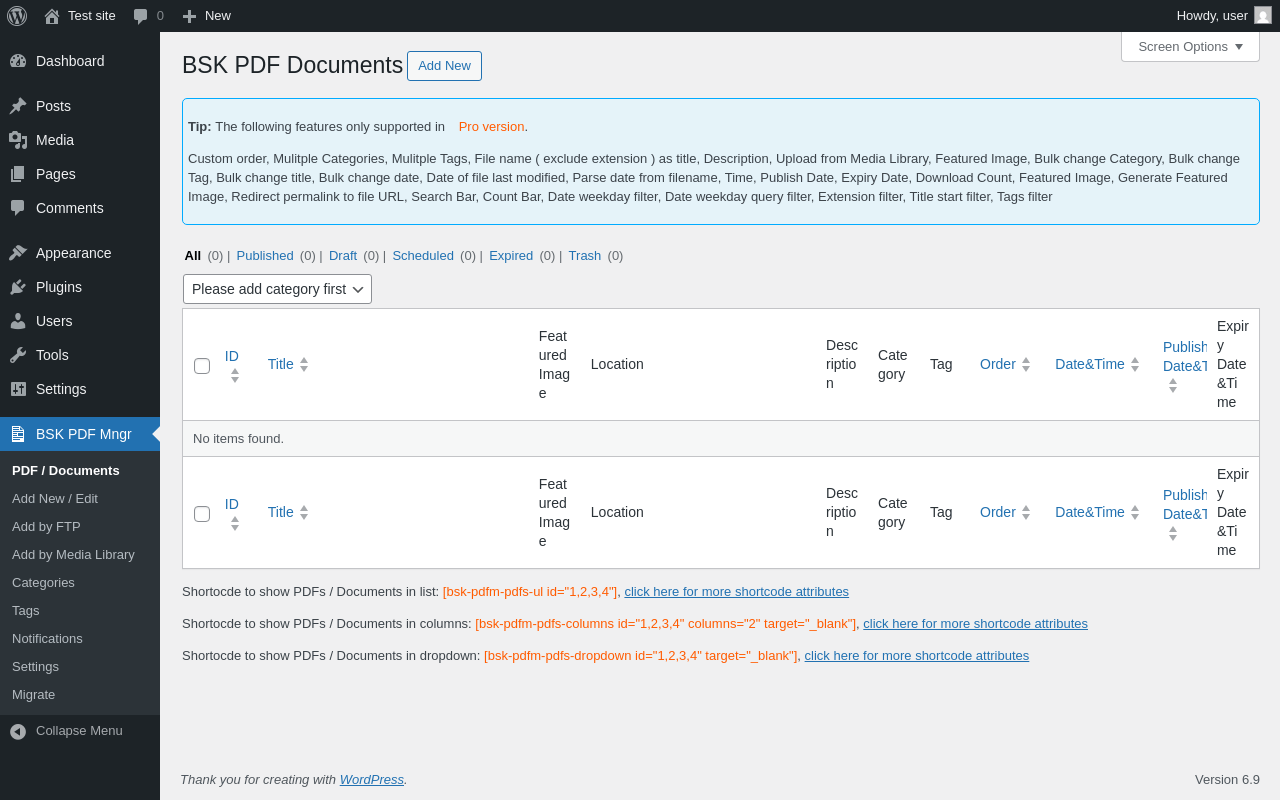Viewport: 1280px width, 800px height.
Task: Click the Appearance paintbrush icon
Action: [x=18, y=253]
